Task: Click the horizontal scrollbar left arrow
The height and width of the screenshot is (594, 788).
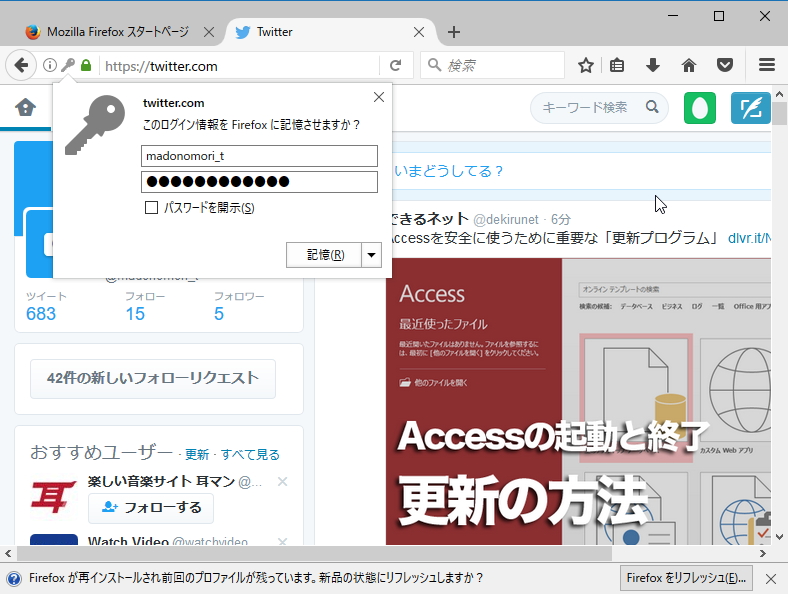Action: point(8,553)
